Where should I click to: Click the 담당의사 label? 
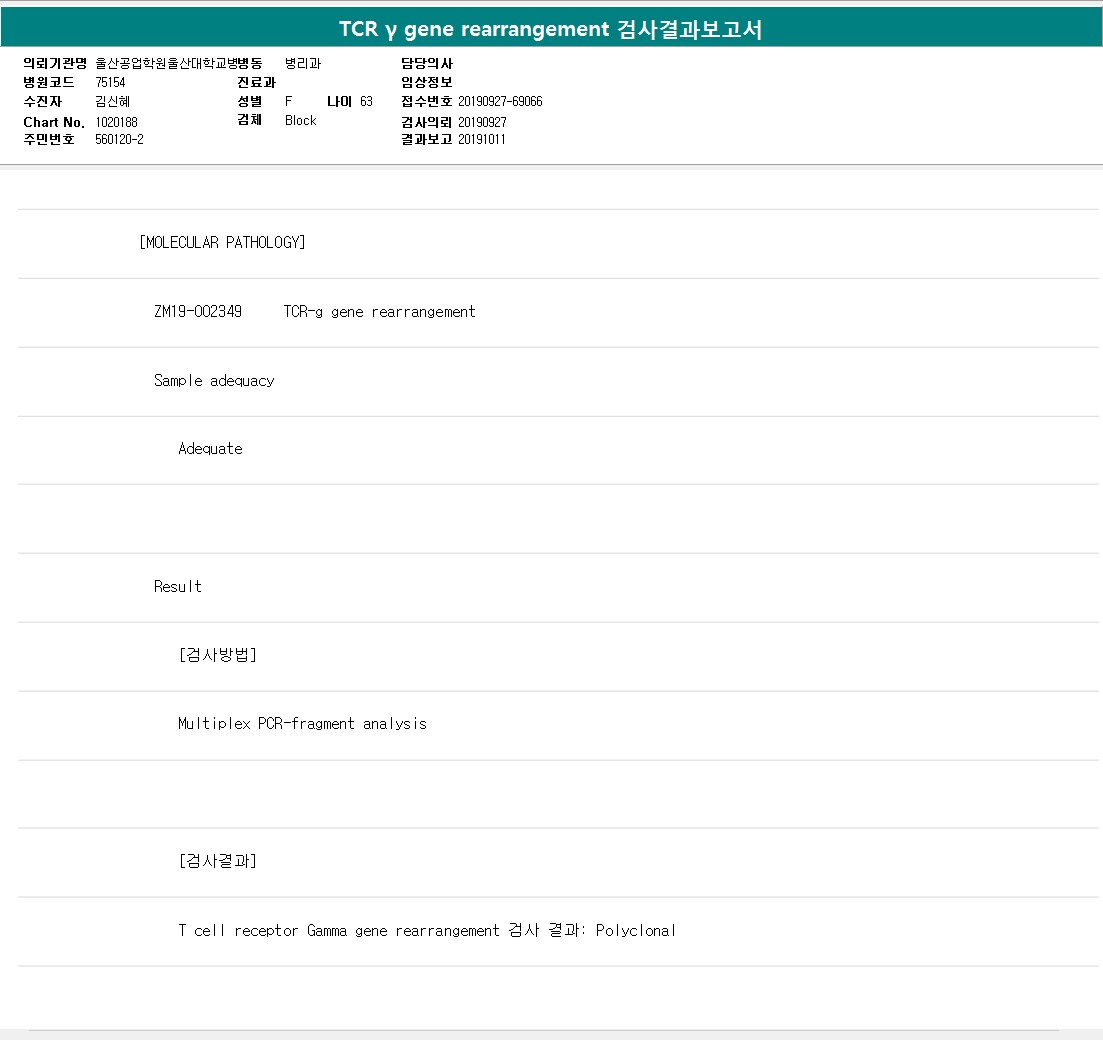427,63
